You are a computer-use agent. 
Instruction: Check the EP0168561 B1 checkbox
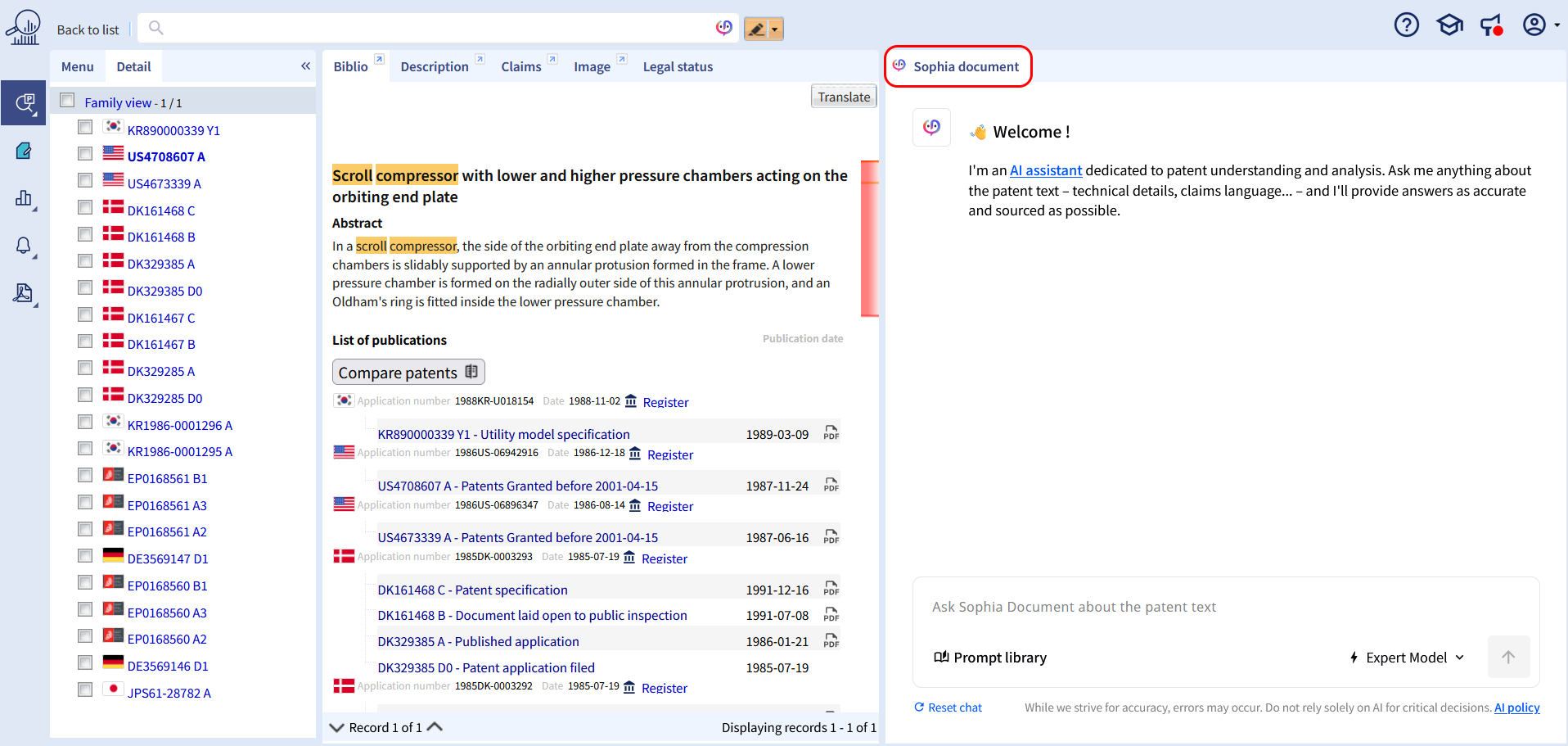pos(85,475)
